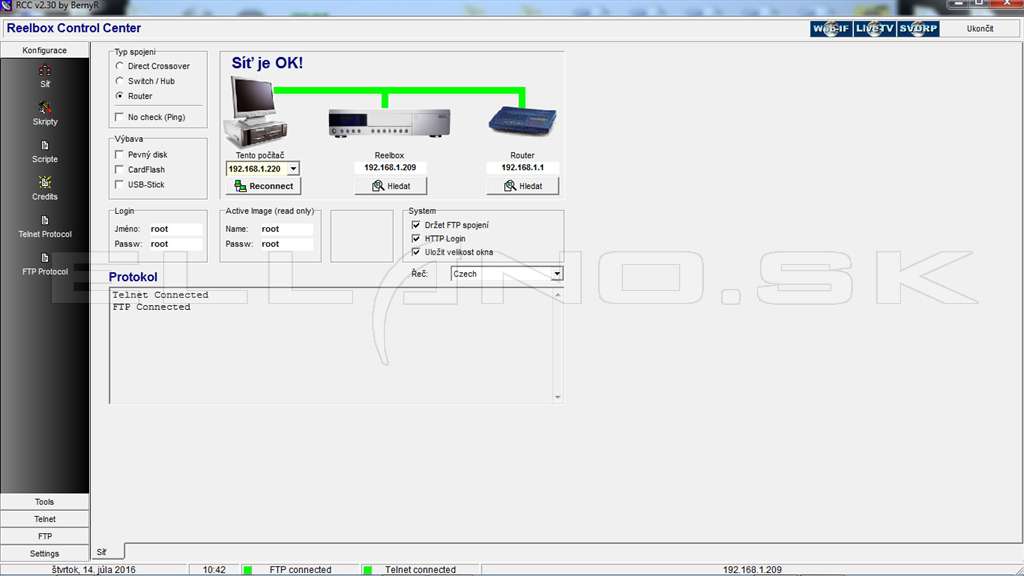Click the SVDRP icon button
The image size is (1024, 576).
coord(918,29)
